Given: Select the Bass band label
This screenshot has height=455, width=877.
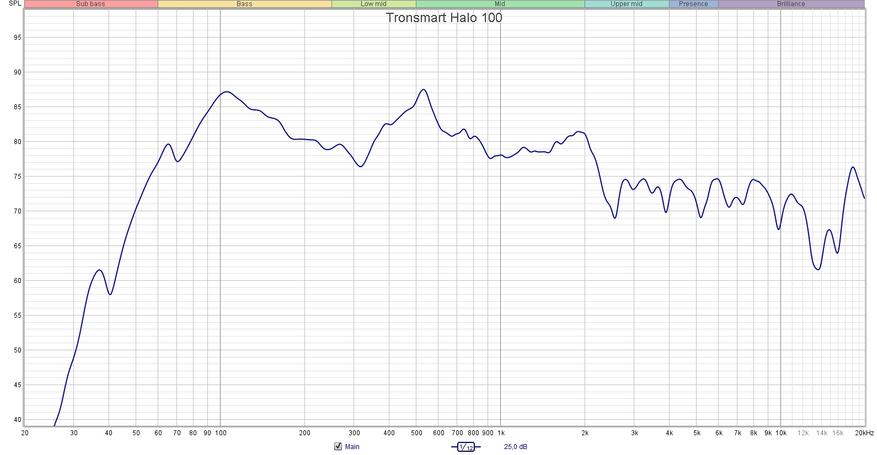Looking at the screenshot, I should [244, 4].
